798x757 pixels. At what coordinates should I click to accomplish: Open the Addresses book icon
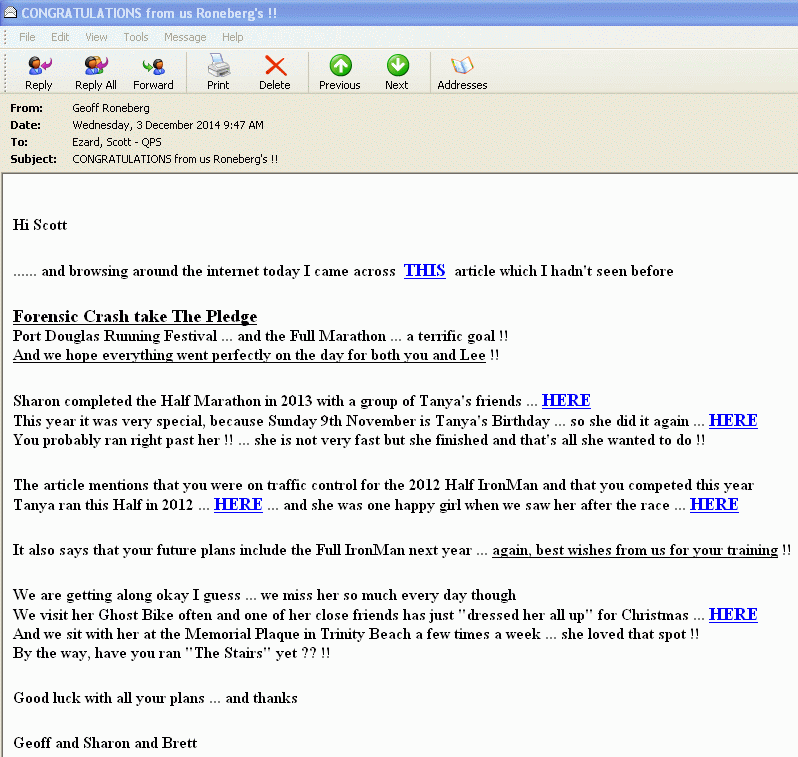tap(462, 72)
